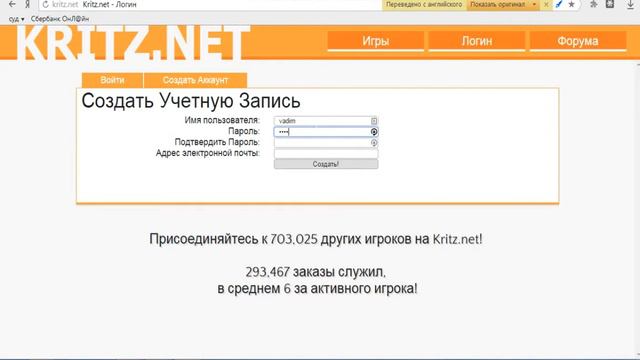Open the browser downloads arrow icon
Image resolution: width=640 pixels, height=360 pixels.
(630, 4)
